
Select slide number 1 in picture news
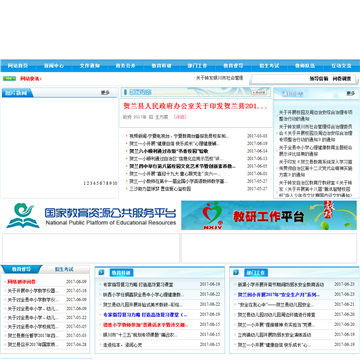tap(84, 183)
